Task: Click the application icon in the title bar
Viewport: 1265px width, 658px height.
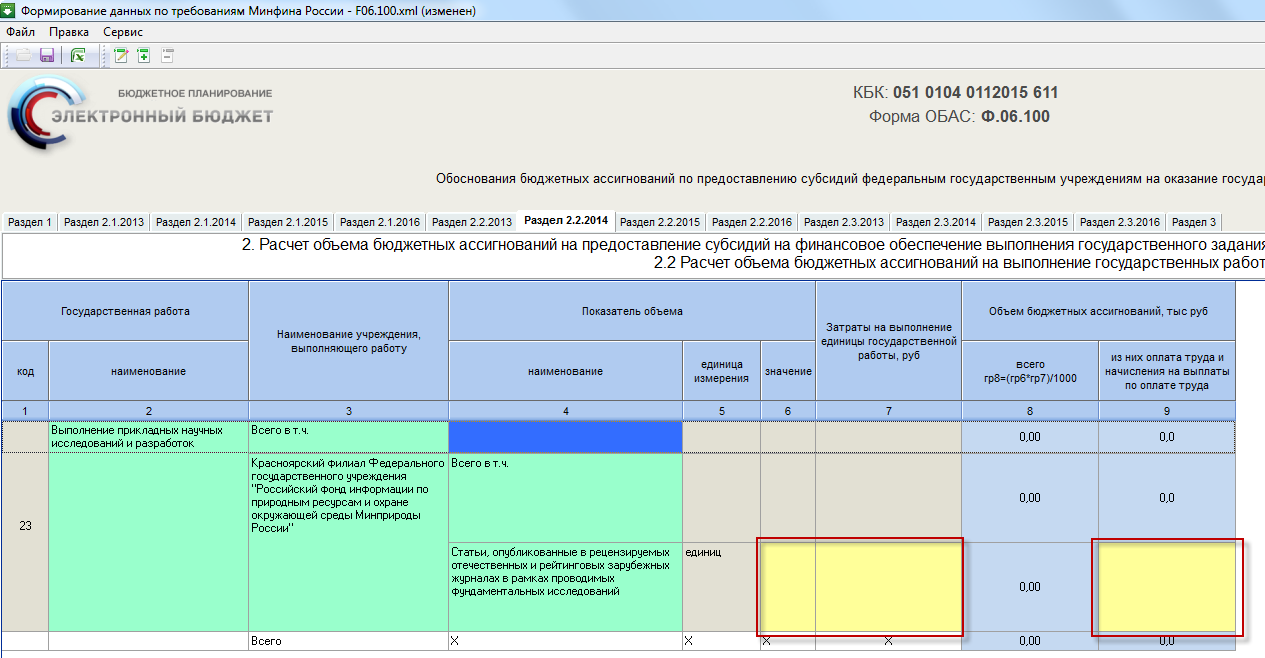Action: [10, 11]
